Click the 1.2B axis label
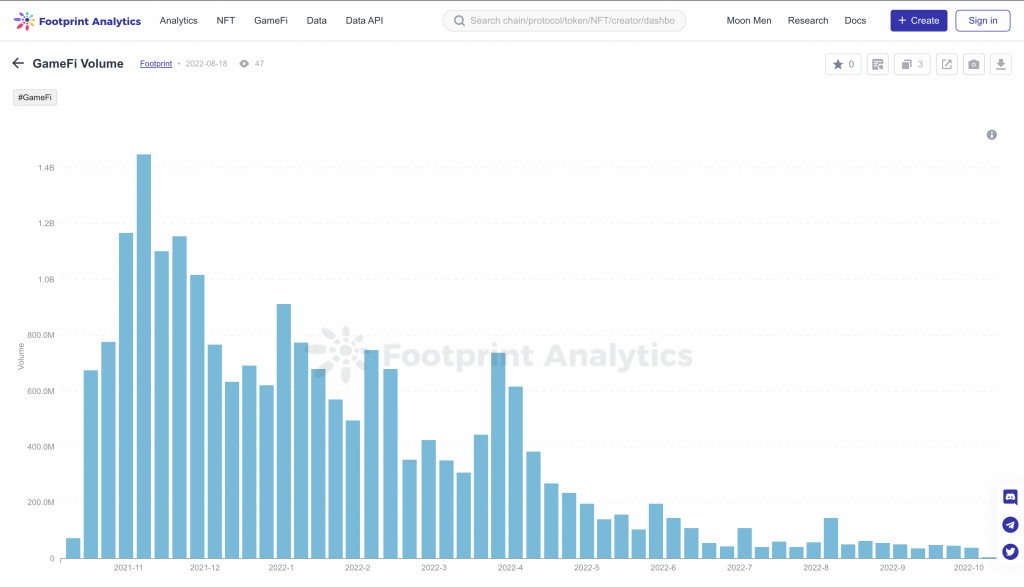This screenshot has height=587, width=1024. [x=46, y=223]
